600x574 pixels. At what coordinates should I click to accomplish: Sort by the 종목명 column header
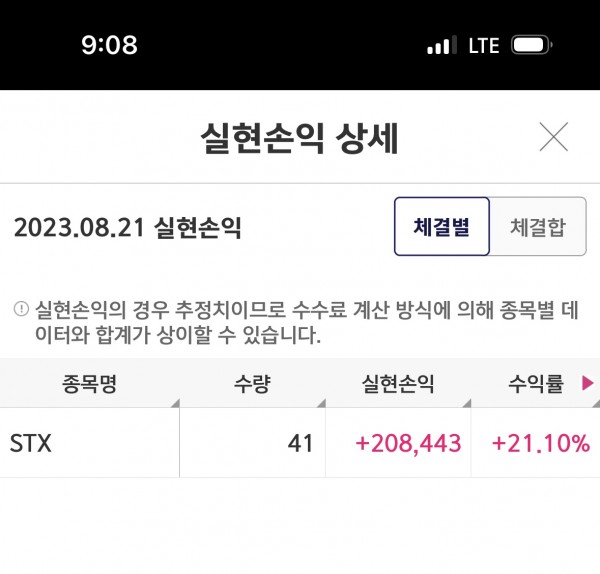[89, 383]
